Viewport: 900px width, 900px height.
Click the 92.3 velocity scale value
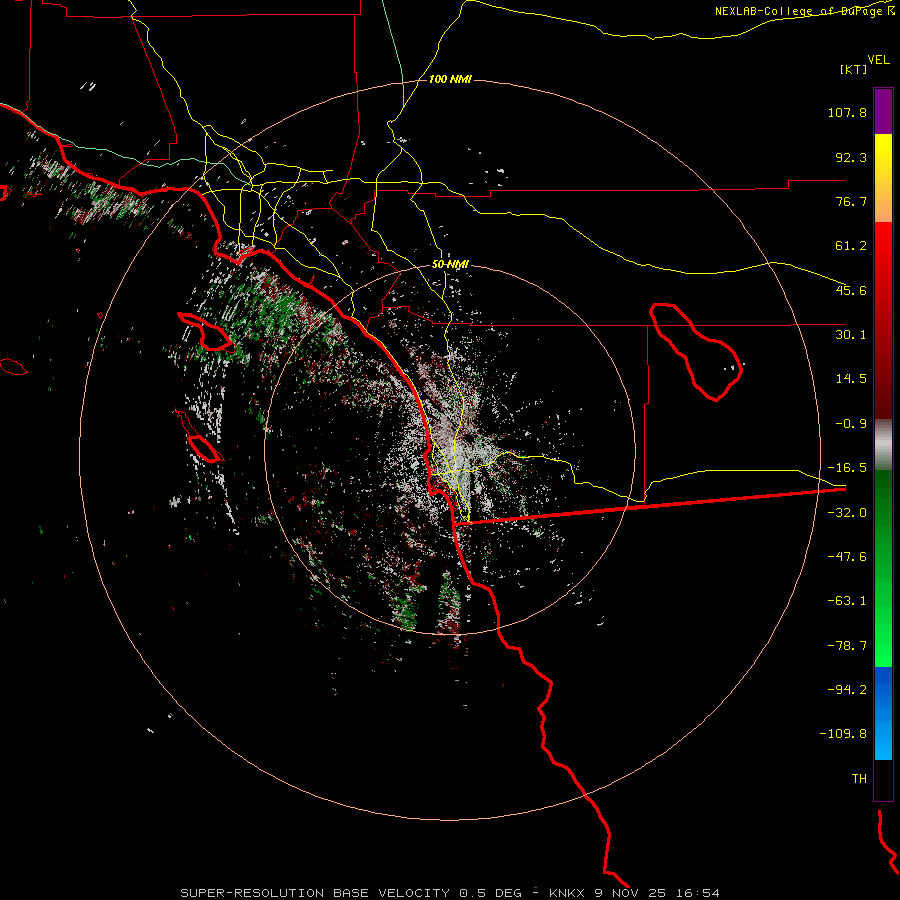[x=851, y=157]
